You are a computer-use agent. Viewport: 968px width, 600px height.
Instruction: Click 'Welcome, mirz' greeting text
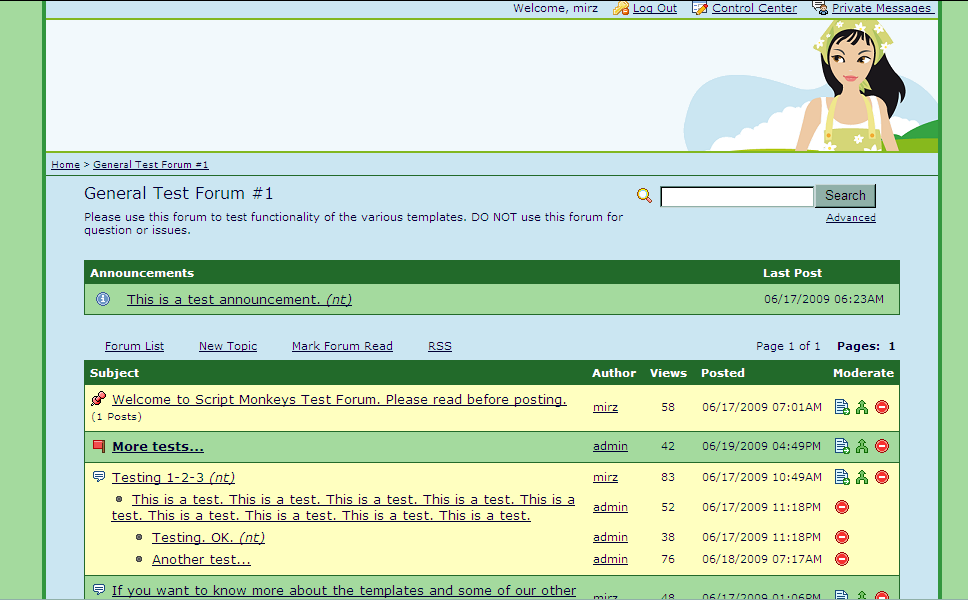[x=555, y=8]
